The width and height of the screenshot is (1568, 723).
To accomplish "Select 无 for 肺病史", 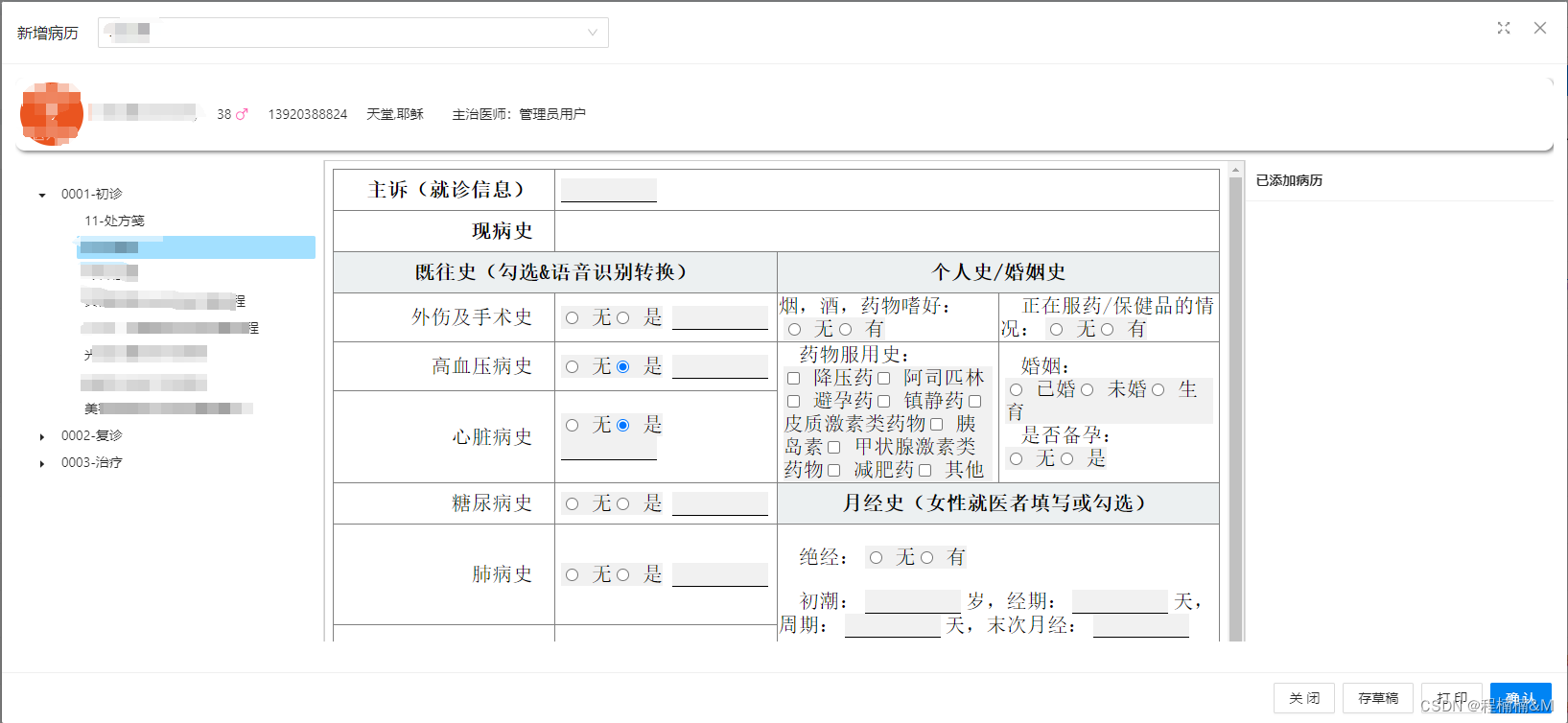I will point(573,574).
